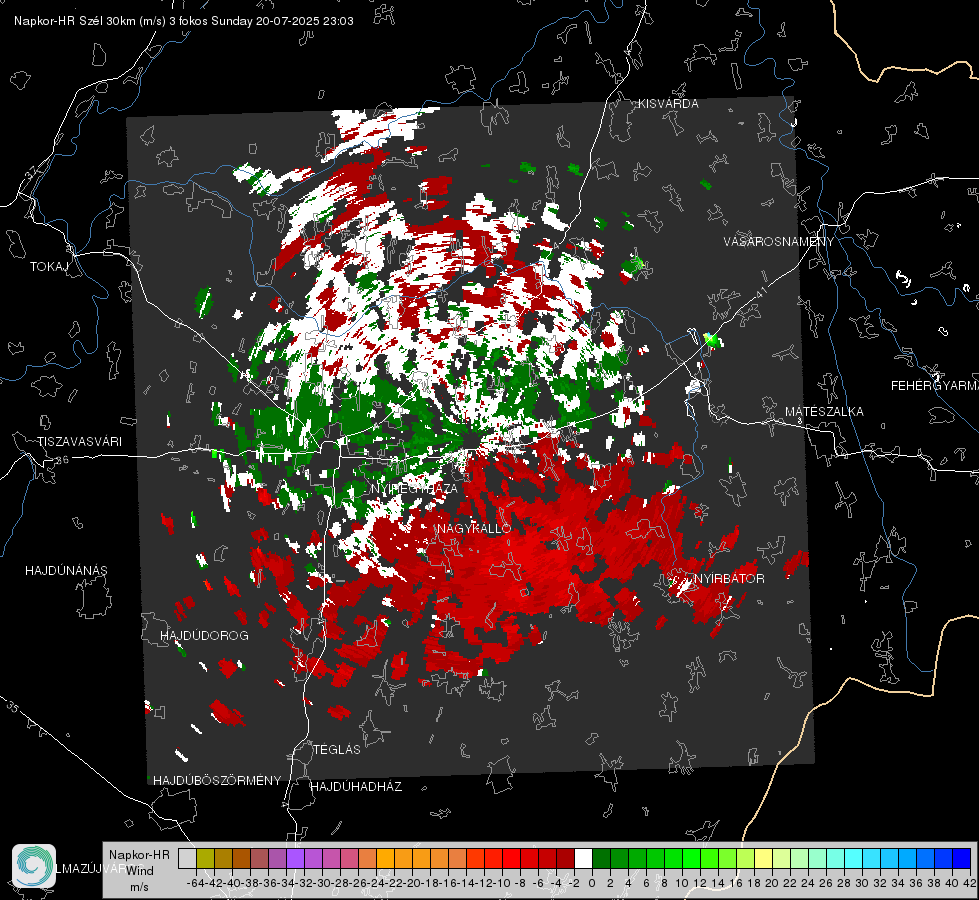
Task: Select the dark blue last legend swatch
Action: coord(962,858)
